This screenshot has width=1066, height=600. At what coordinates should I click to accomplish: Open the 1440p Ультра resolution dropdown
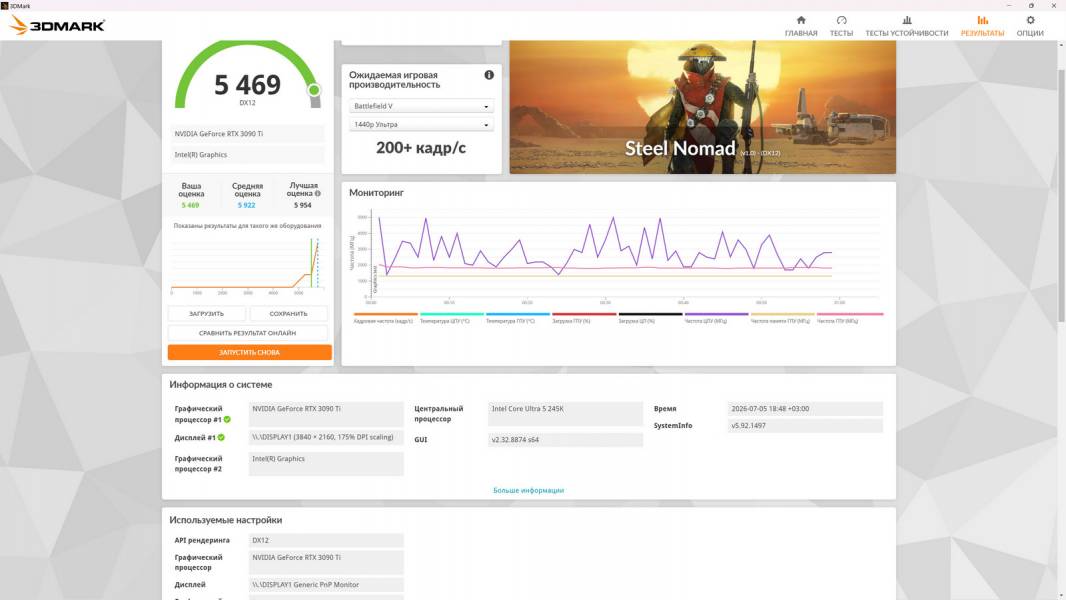pyautogui.click(x=421, y=124)
